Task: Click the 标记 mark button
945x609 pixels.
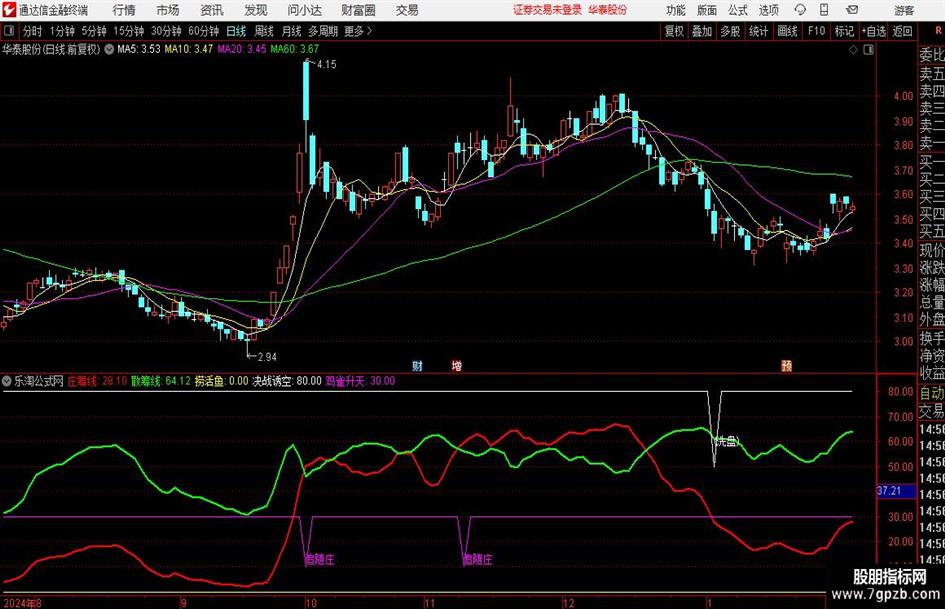Action: [844, 31]
